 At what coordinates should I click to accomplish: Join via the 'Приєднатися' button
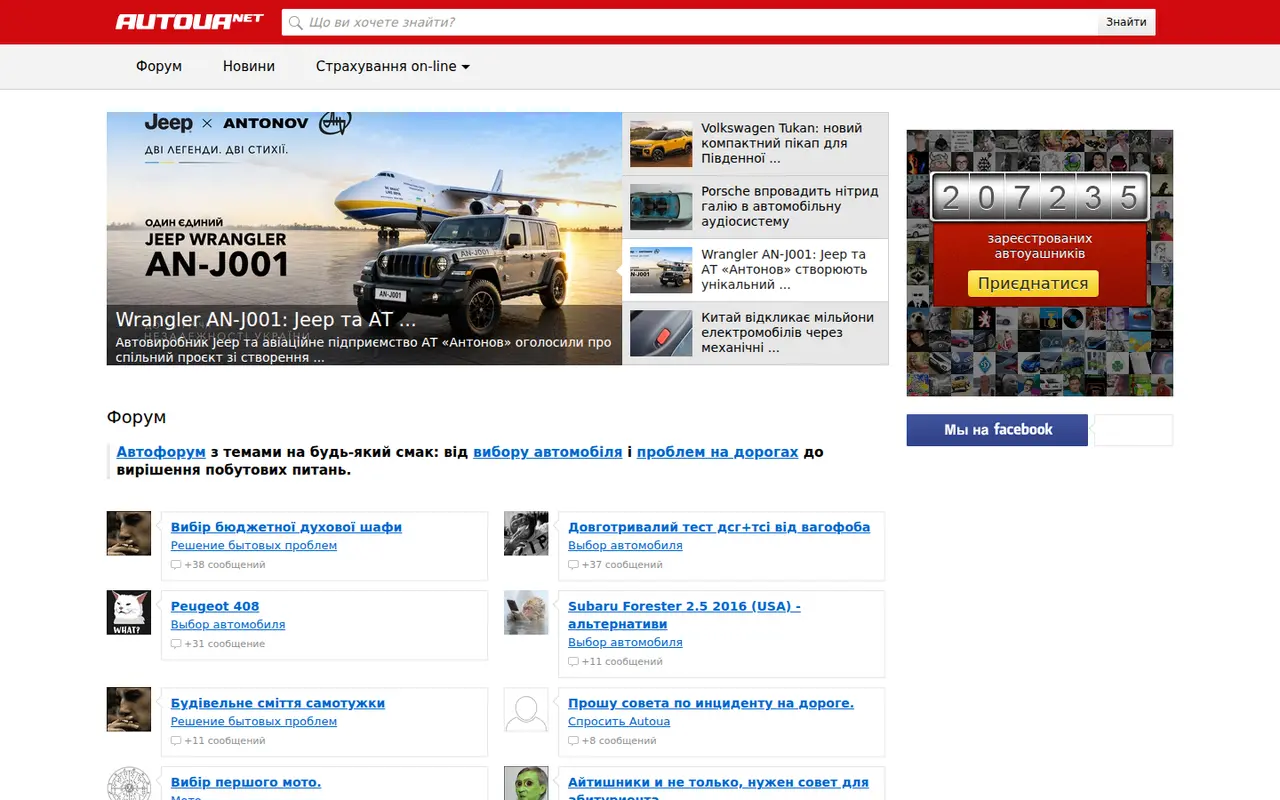(1033, 283)
